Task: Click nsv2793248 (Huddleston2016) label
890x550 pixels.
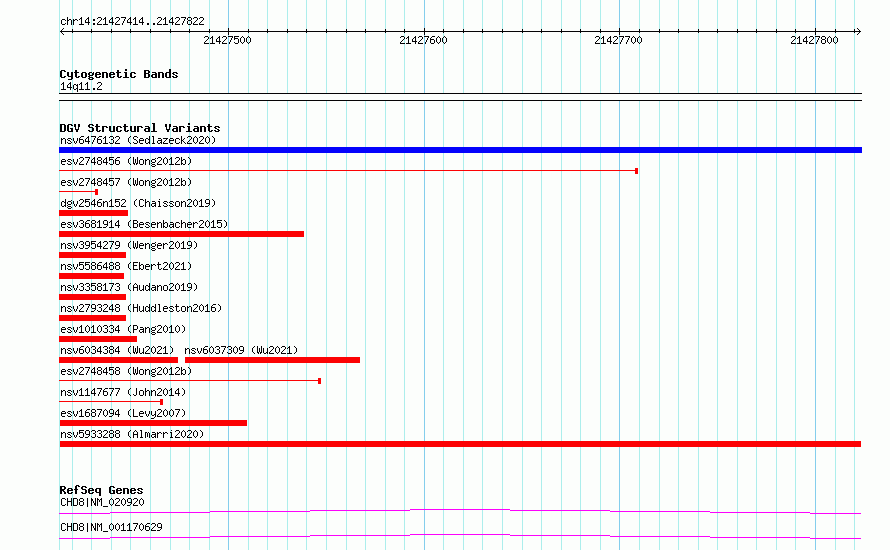Action: (141, 308)
